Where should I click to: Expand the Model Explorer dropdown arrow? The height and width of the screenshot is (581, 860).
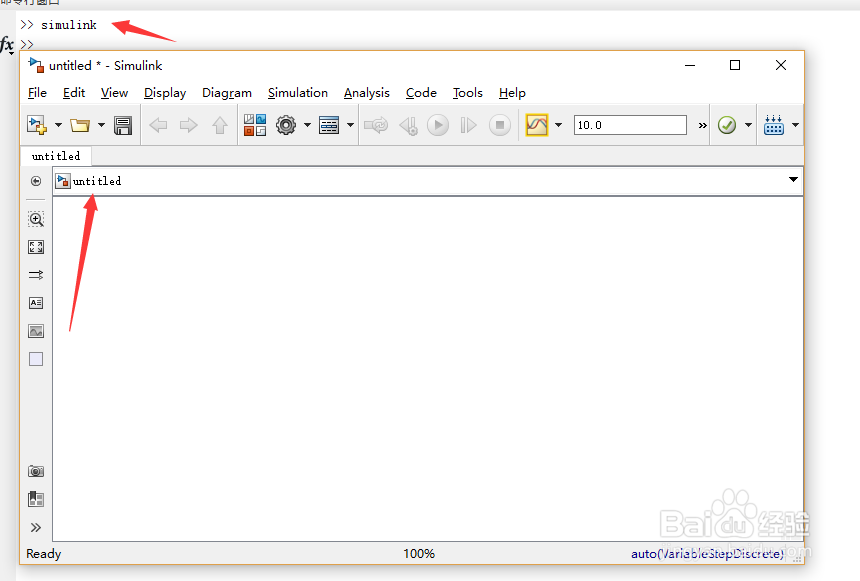pyautogui.click(x=350, y=125)
